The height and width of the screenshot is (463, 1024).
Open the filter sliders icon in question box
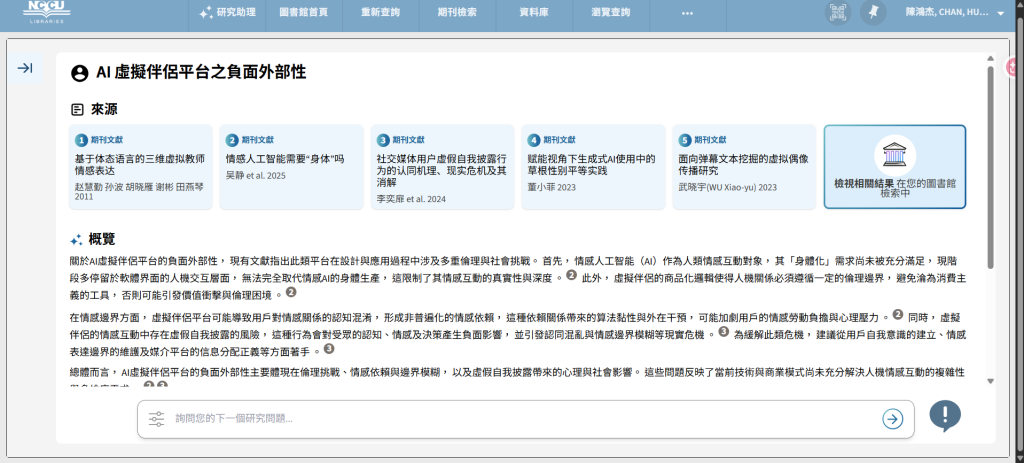[x=156, y=419]
